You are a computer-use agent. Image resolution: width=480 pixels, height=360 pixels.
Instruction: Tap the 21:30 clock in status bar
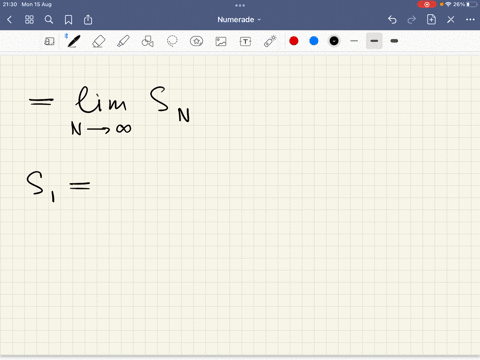click(x=10, y=4)
